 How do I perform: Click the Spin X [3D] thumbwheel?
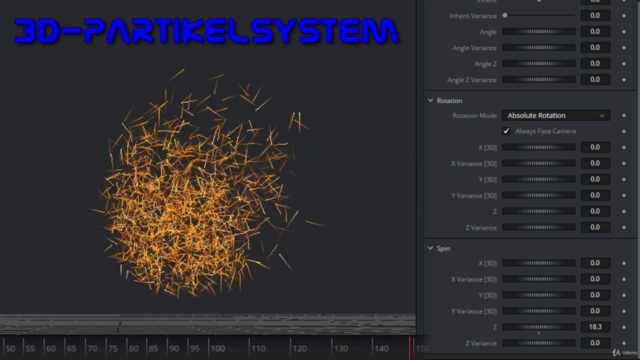tap(539, 263)
